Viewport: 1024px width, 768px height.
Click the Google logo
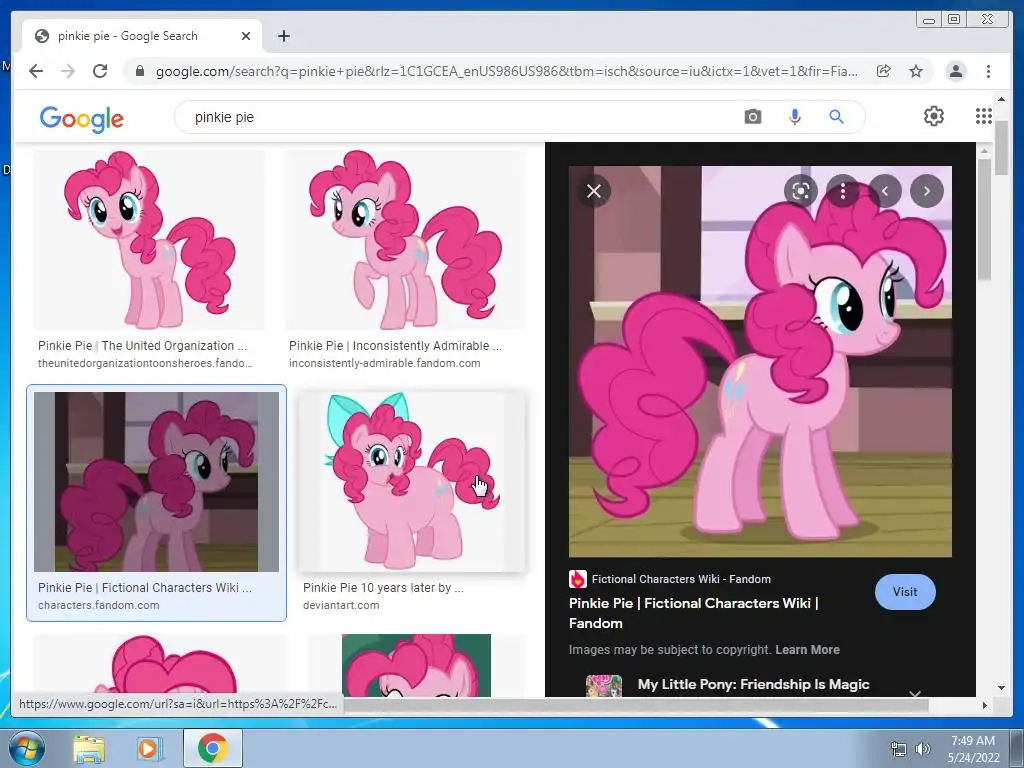[x=82, y=119]
